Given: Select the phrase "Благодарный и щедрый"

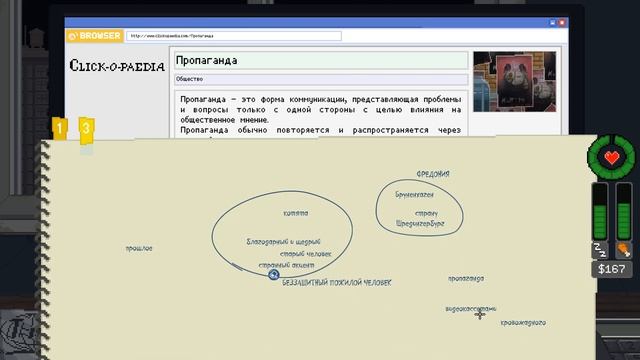Looking at the screenshot, I should 283,242.
